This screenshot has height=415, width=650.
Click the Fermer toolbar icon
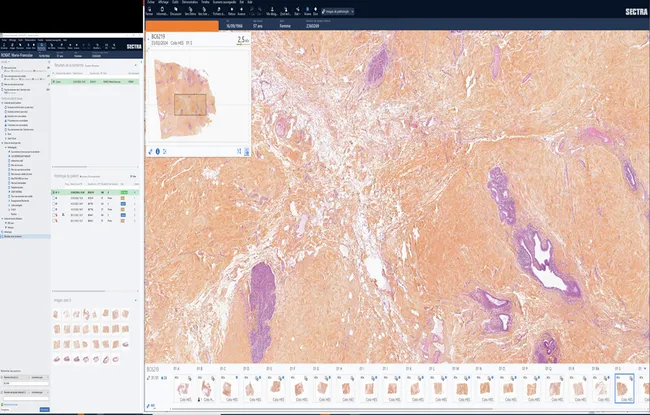point(150,11)
